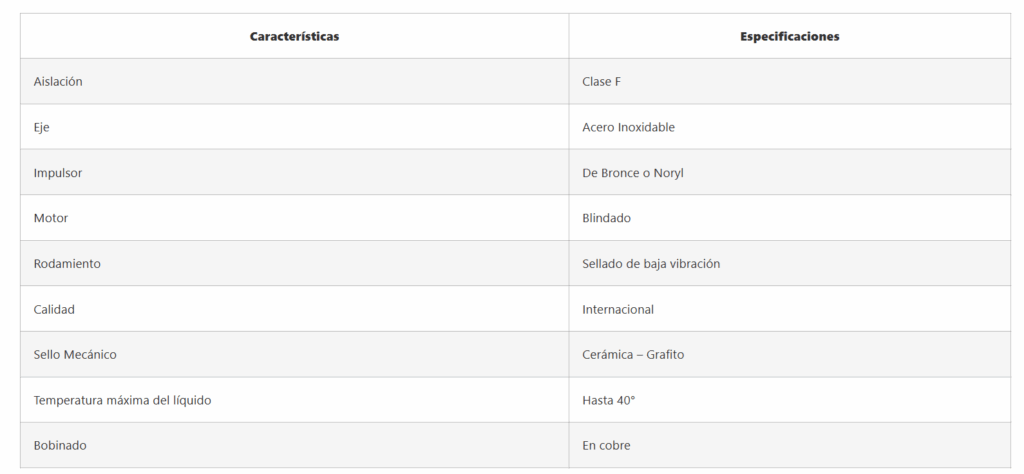Click the Clase F cell
The width and height of the screenshot is (1024, 474).
[x=601, y=82]
